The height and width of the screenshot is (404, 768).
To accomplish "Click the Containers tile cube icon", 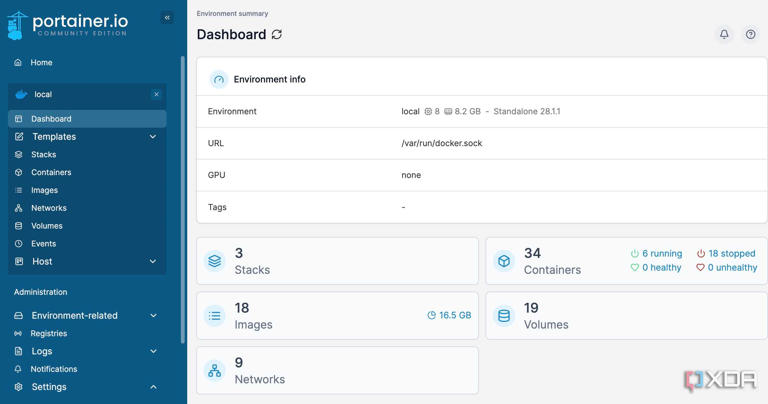I will click(x=504, y=261).
